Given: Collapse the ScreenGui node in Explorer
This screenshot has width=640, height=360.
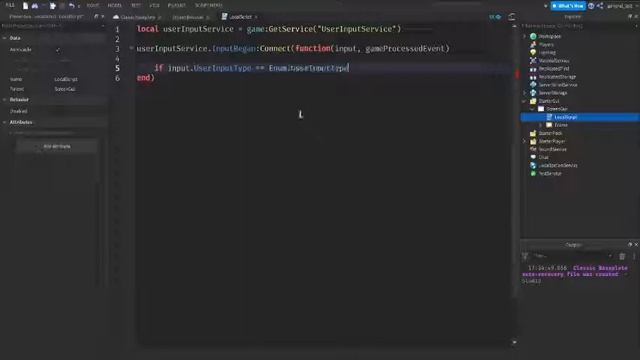Looking at the screenshot, I should click(533, 109).
